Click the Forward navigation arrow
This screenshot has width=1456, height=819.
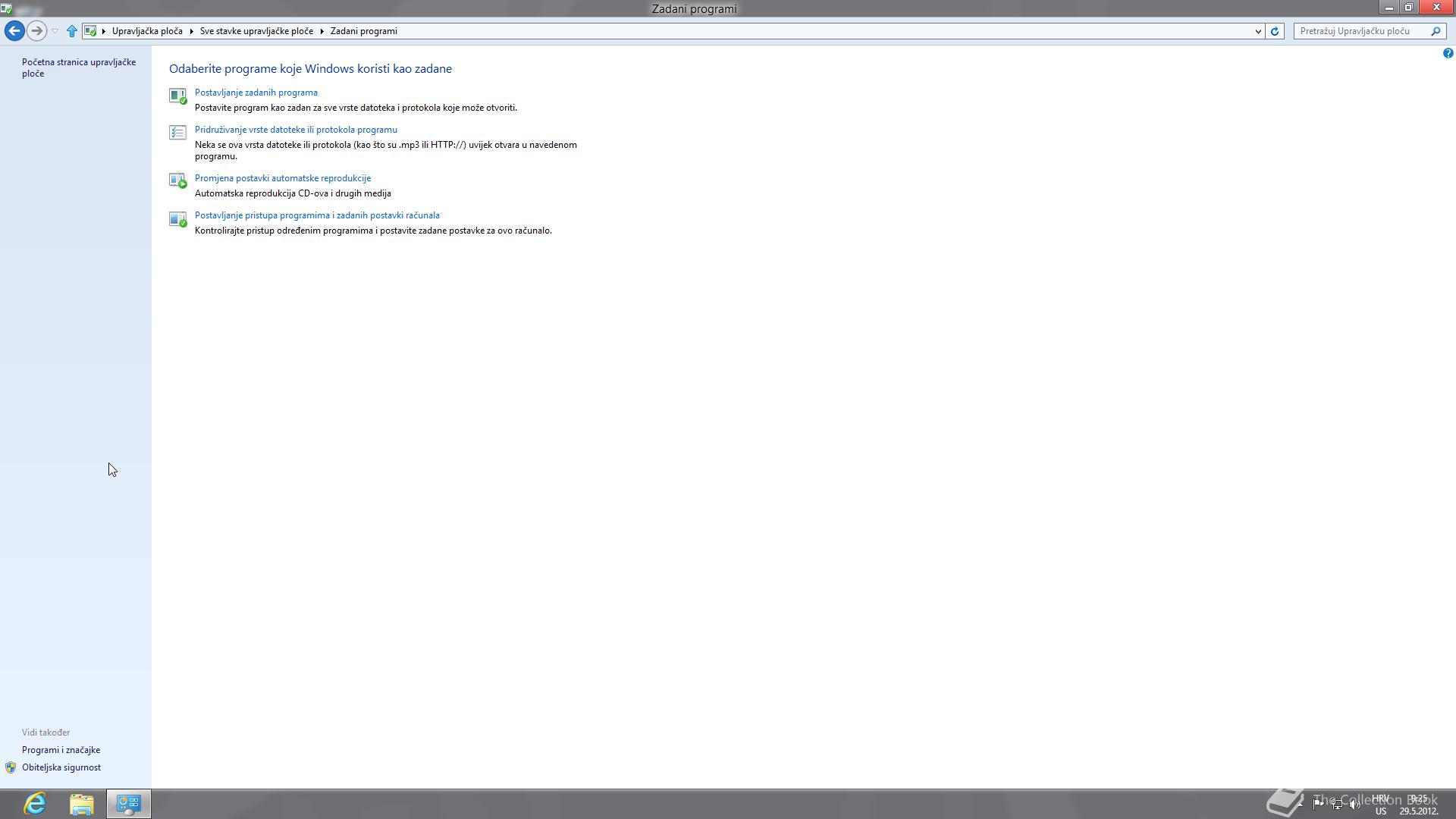(36, 31)
